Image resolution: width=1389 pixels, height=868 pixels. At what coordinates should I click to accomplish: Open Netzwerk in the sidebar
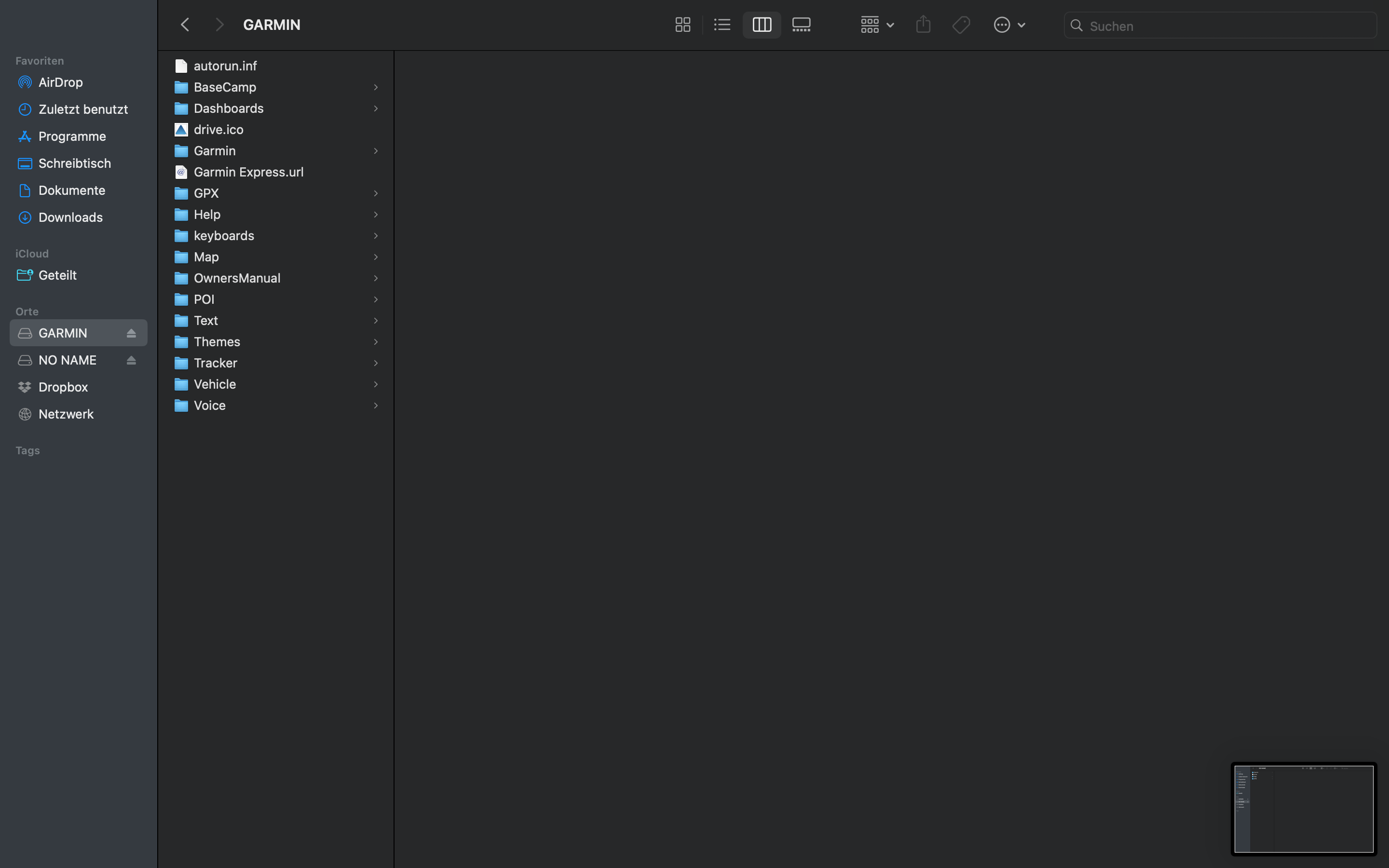click(x=78, y=414)
